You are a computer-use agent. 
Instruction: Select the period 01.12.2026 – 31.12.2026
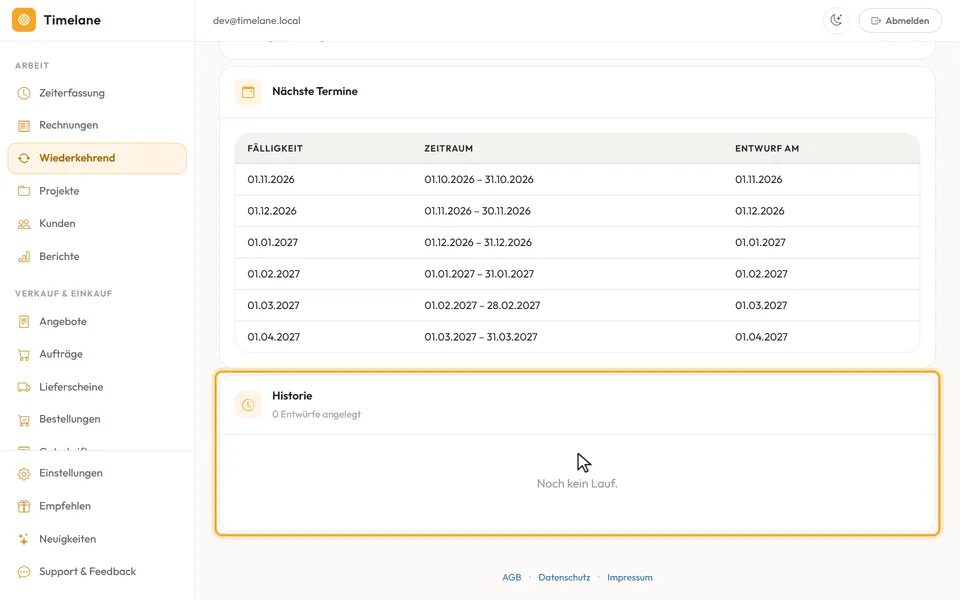478,242
